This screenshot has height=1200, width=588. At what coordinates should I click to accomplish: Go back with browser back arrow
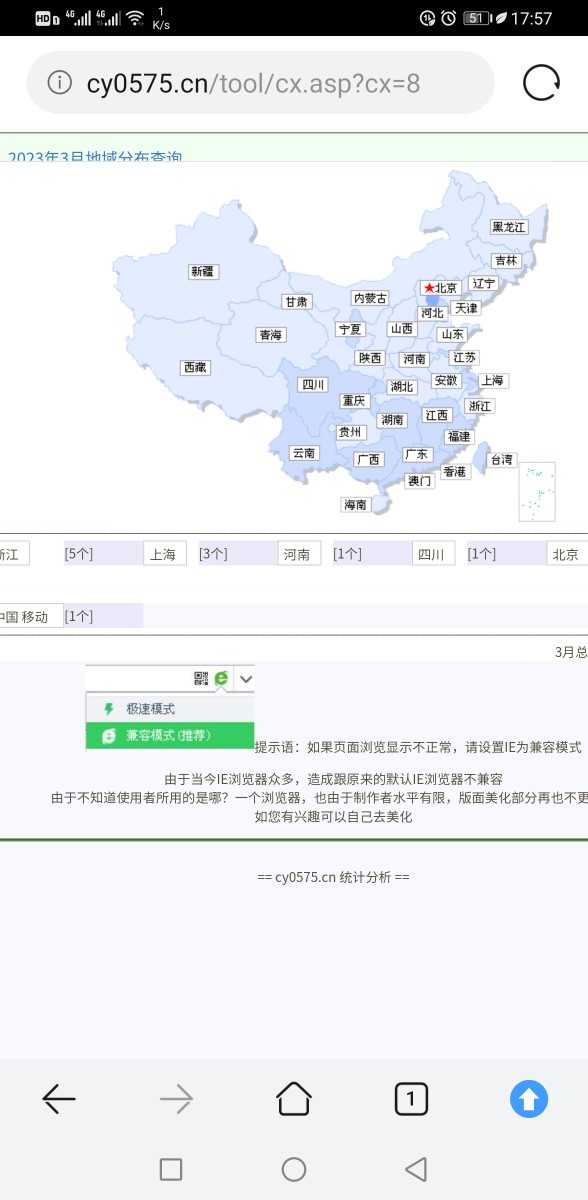(59, 1100)
